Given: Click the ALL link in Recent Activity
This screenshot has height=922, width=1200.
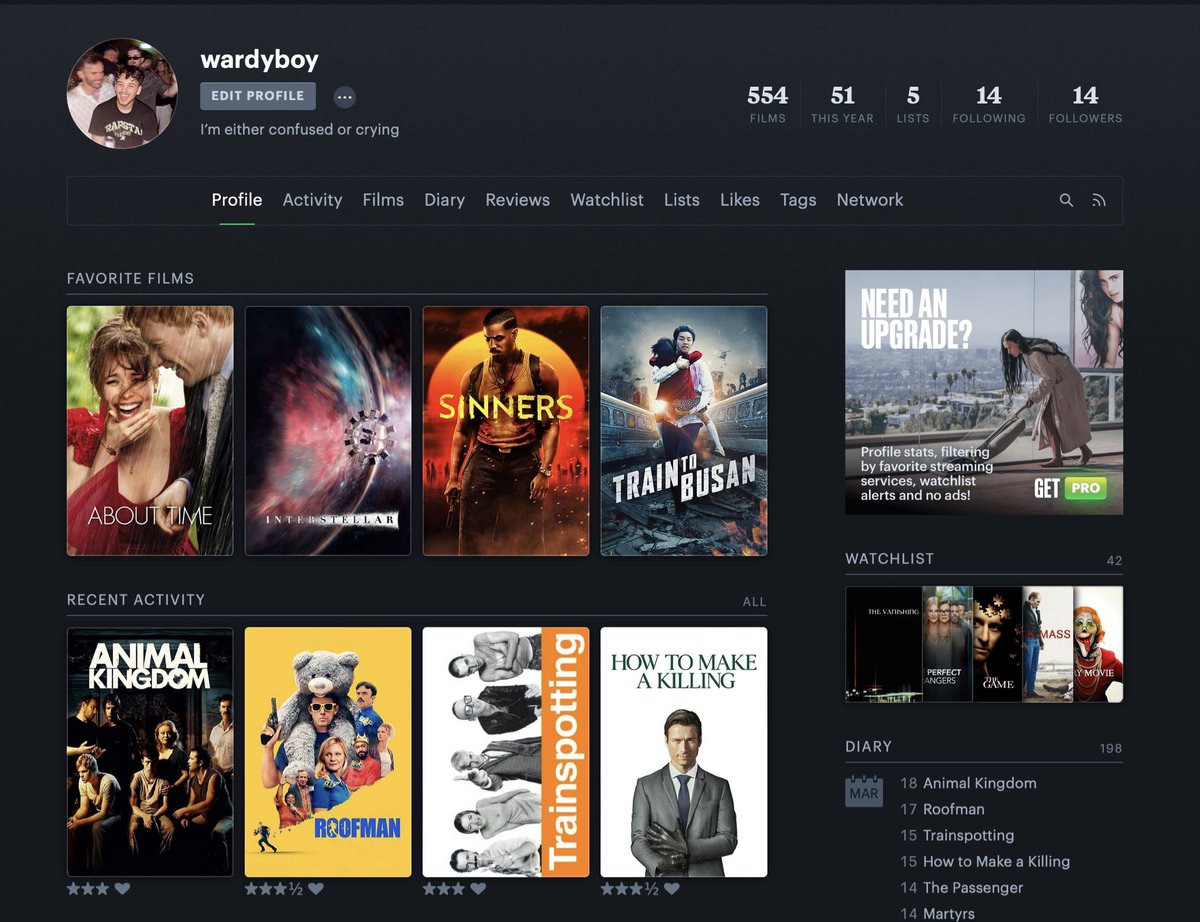Looking at the screenshot, I should pyautogui.click(x=754, y=602).
